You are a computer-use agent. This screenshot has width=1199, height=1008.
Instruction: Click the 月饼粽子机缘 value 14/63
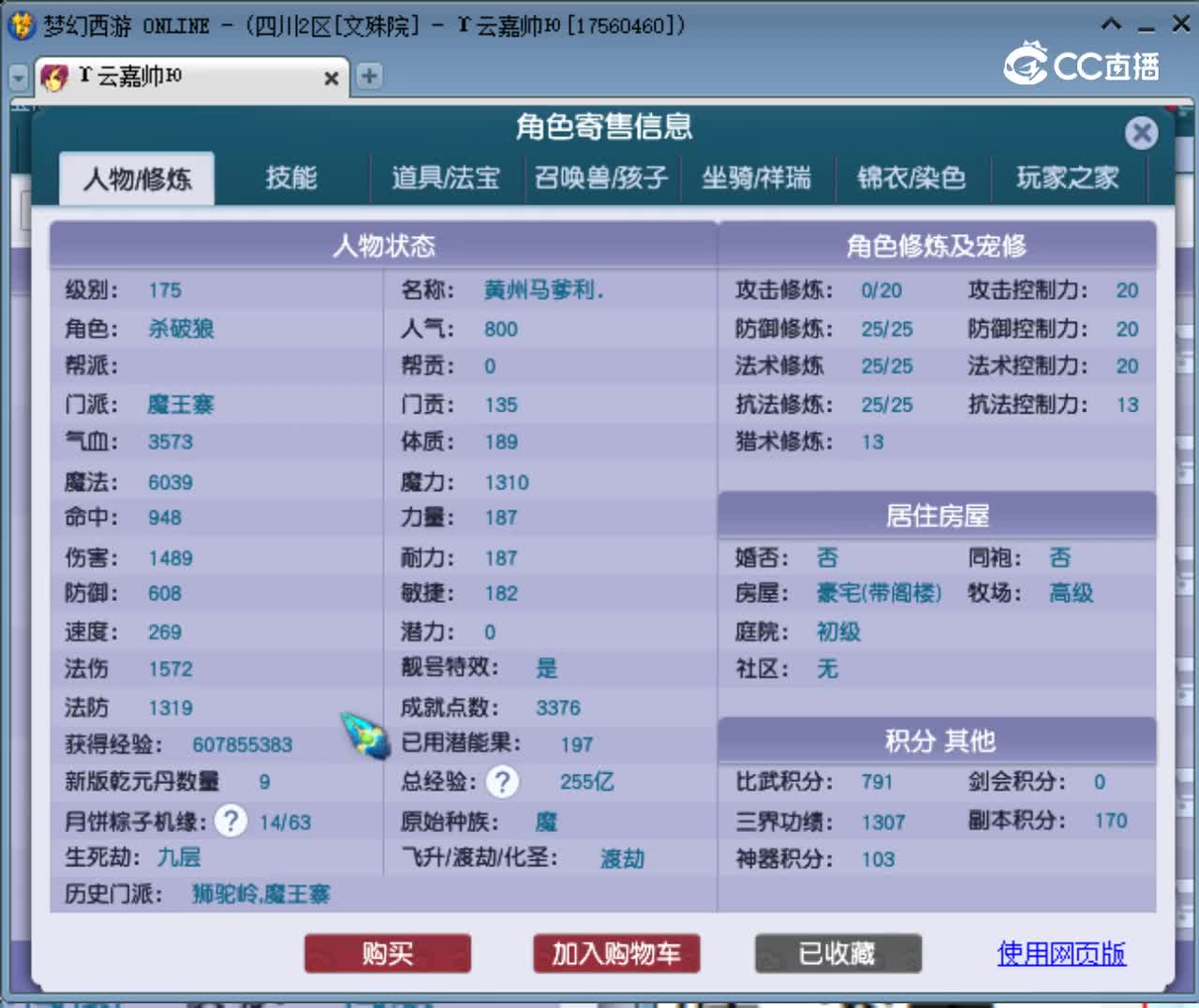pyautogui.click(x=285, y=823)
